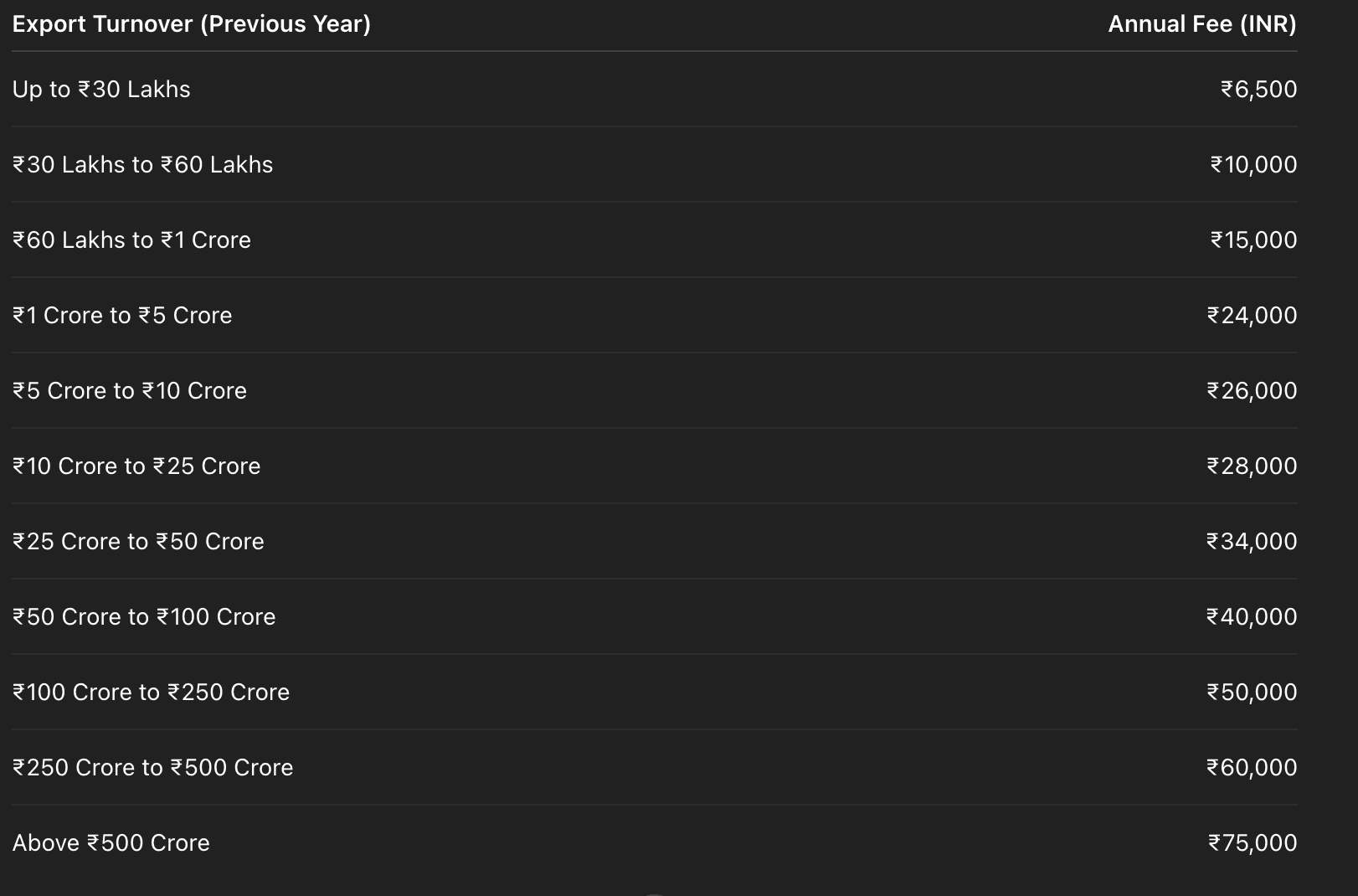The width and height of the screenshot is (1358, 896).
Task: Click the ₹24,000 annual fee value
Action: [x=1252, y=316]
